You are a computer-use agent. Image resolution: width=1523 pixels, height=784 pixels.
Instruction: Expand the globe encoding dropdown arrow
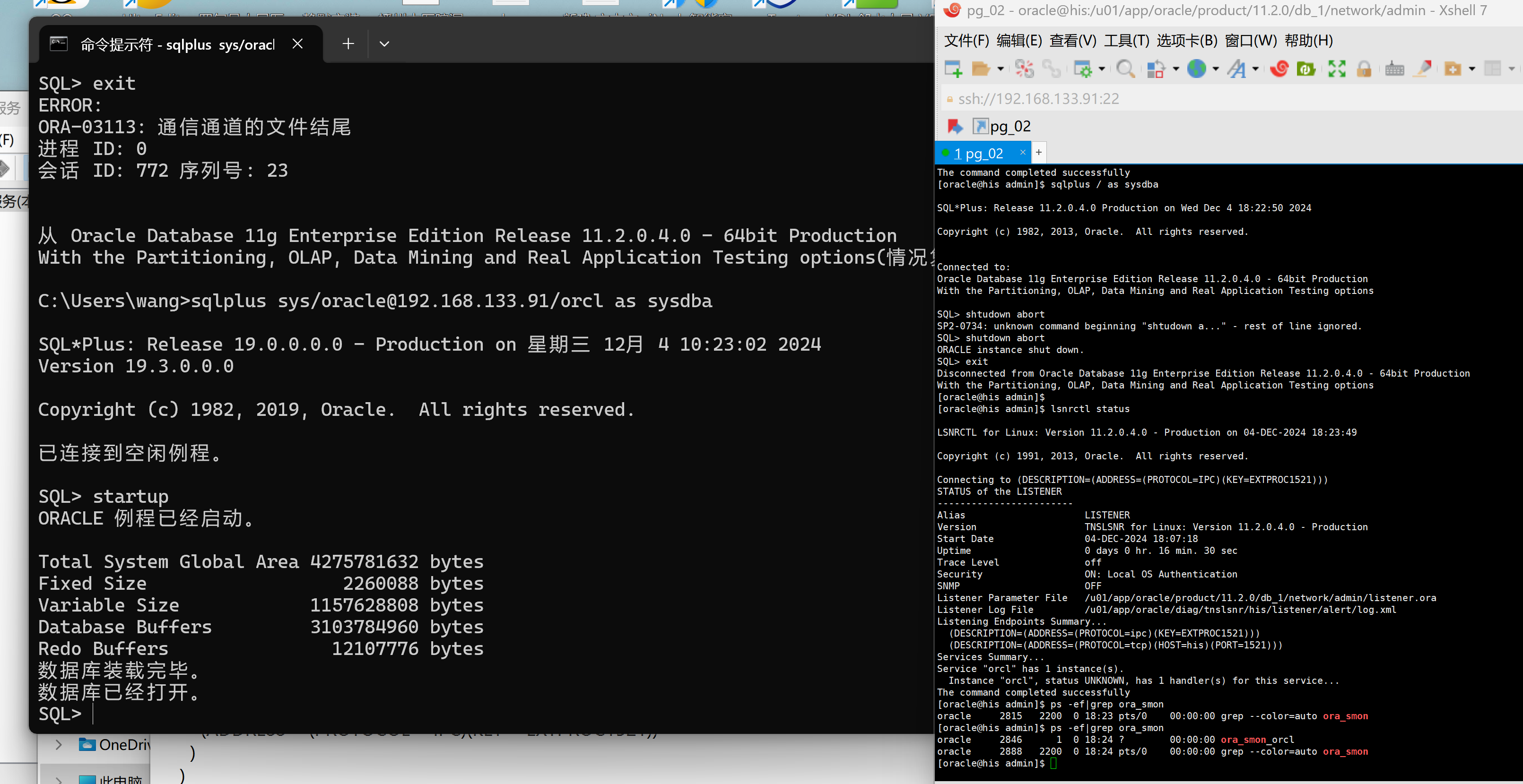[x=1216, y=69]
